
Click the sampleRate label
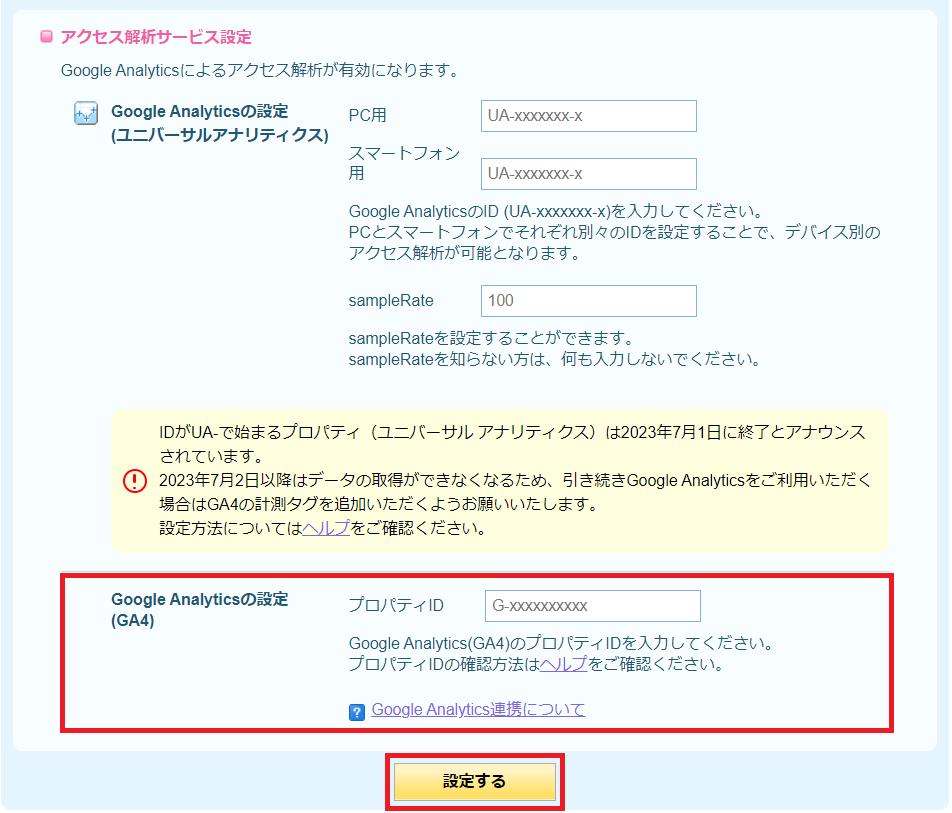[391, 301]
